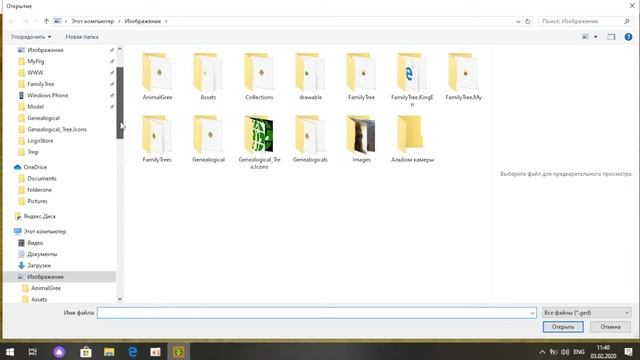The width and height of the screenshot is (640, 360).
Task: Select WWW in navigation pane
Action: pyautogui.click(x=35, y=73)
